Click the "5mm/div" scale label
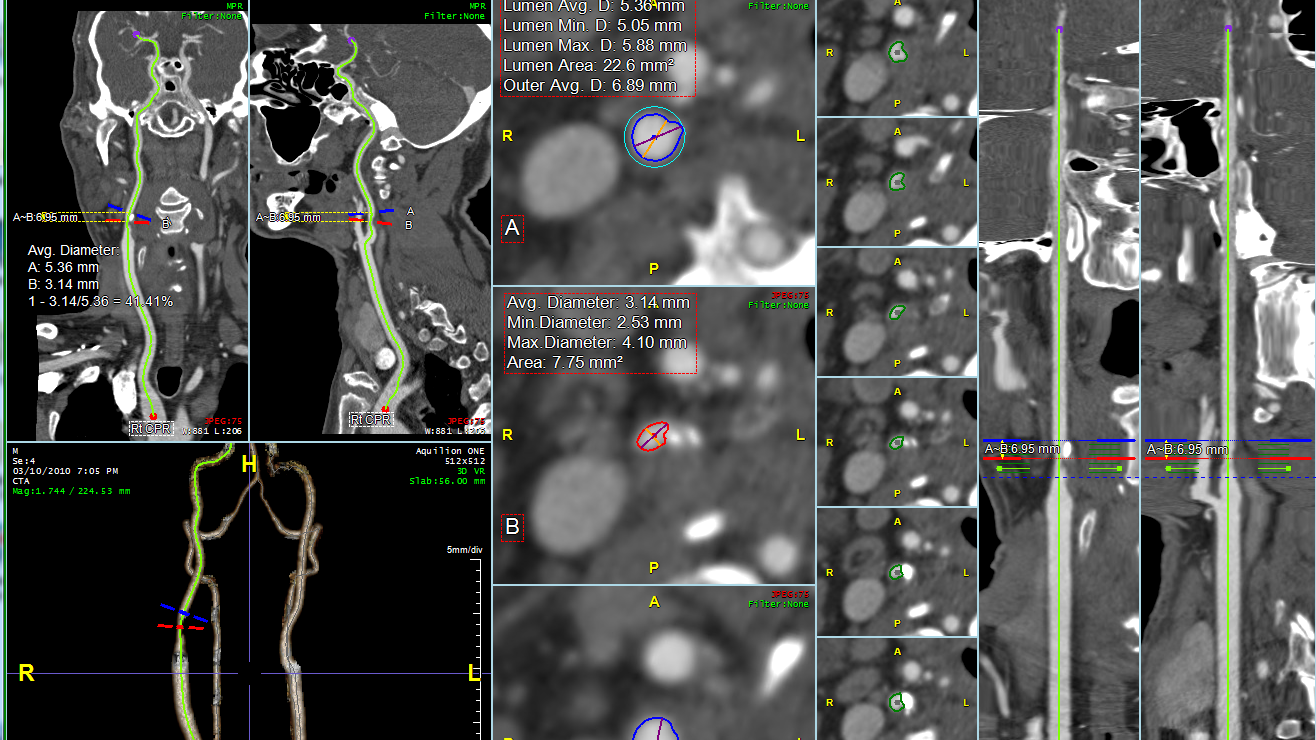The height and width of the screenshot is (740, 1316). pyautogui.click(x=465, y=550)
